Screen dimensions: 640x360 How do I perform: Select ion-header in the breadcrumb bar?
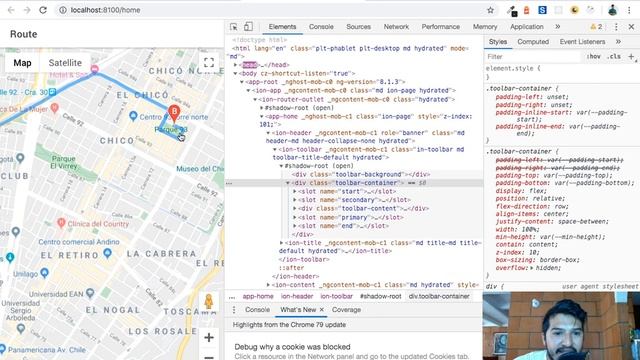(x=297, y=296)
